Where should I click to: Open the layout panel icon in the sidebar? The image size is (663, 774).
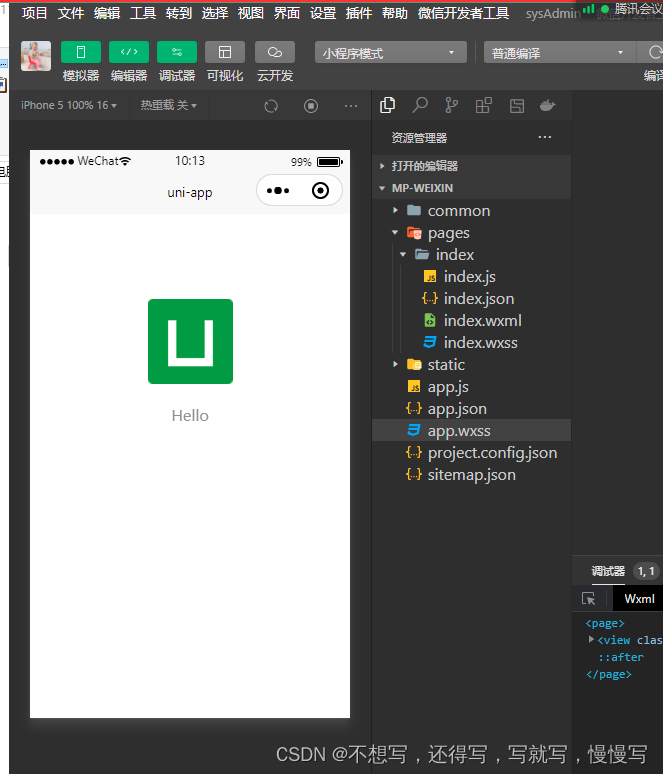tap(517, 106)
